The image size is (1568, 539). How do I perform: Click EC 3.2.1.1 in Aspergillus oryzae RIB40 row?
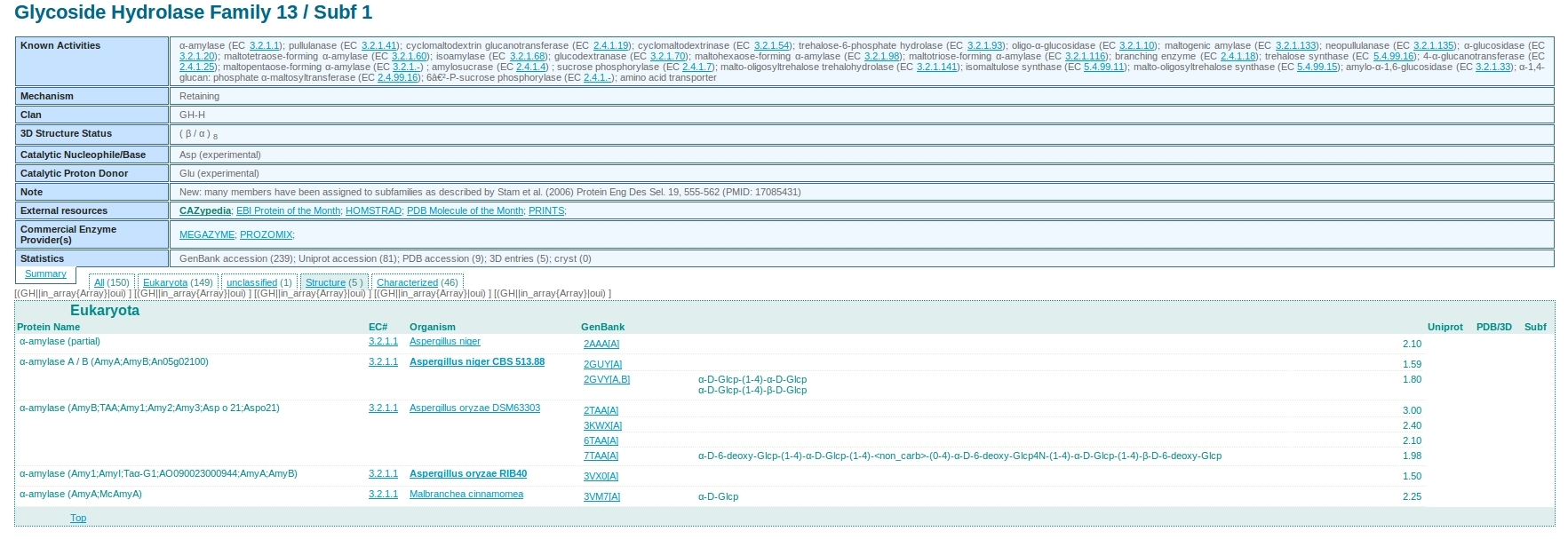383,473
